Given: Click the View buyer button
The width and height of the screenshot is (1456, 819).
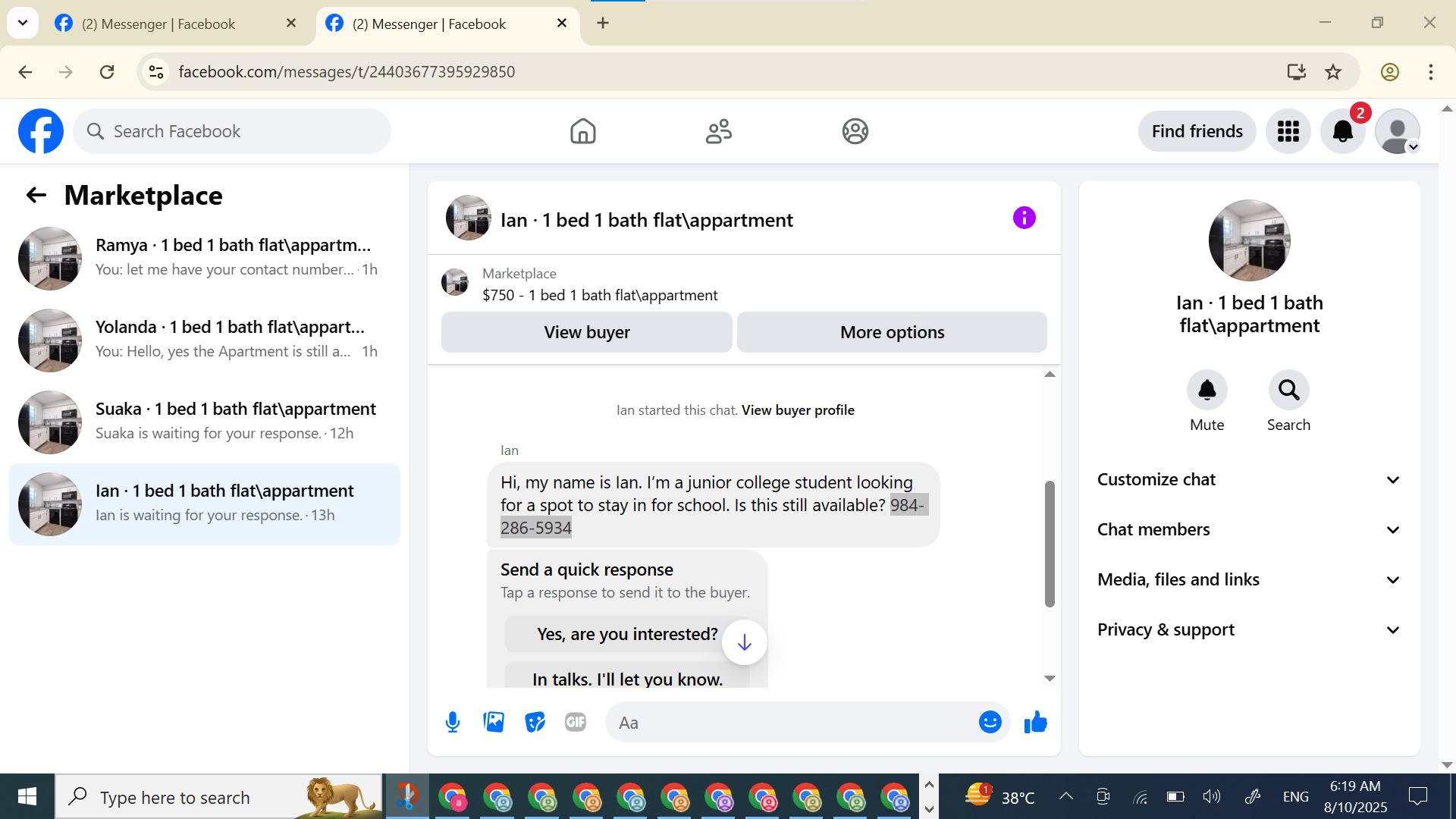Looking at the screenshot, I should click(586, 332).
